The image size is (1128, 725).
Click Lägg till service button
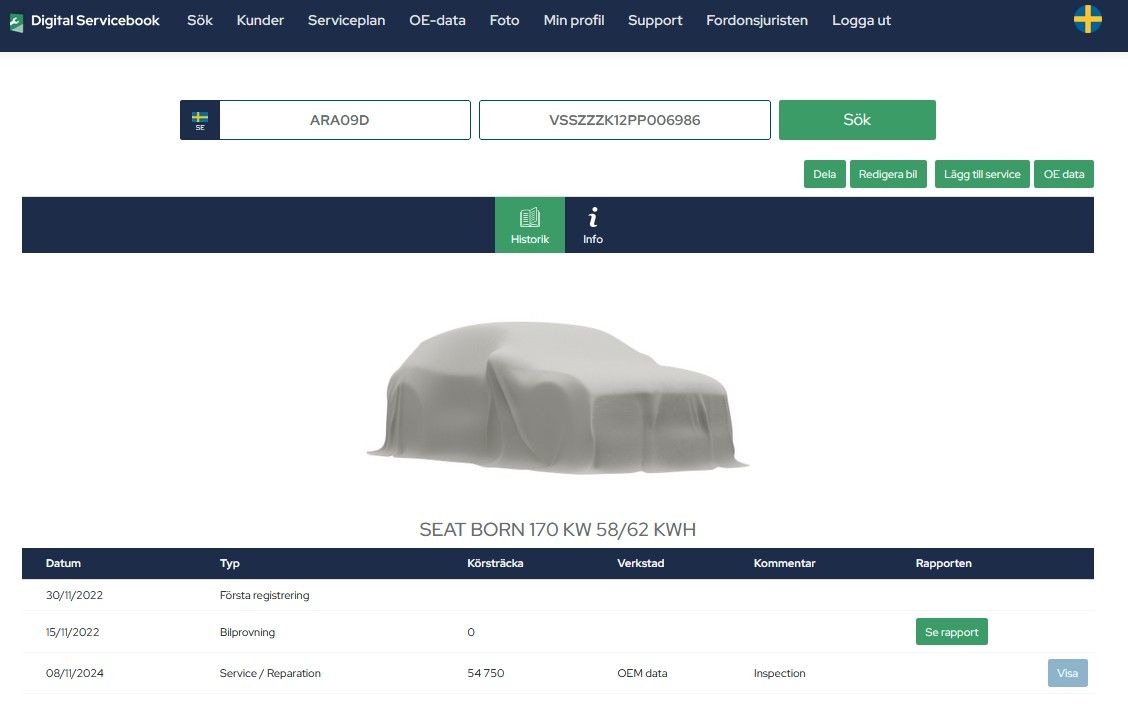(982, 174)
